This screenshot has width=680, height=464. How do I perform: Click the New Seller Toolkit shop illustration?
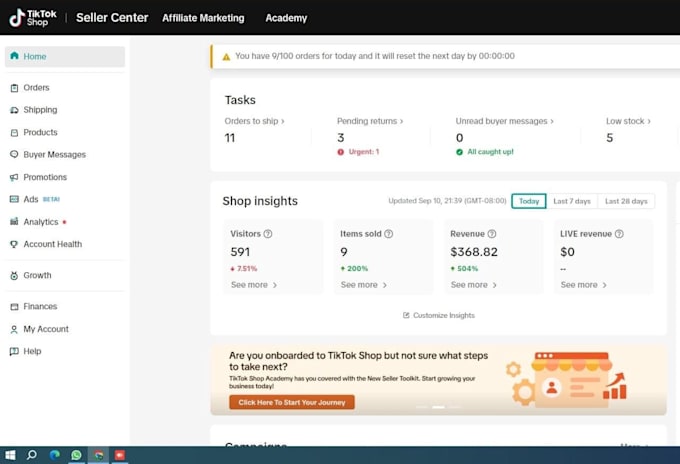pos(567,379)
